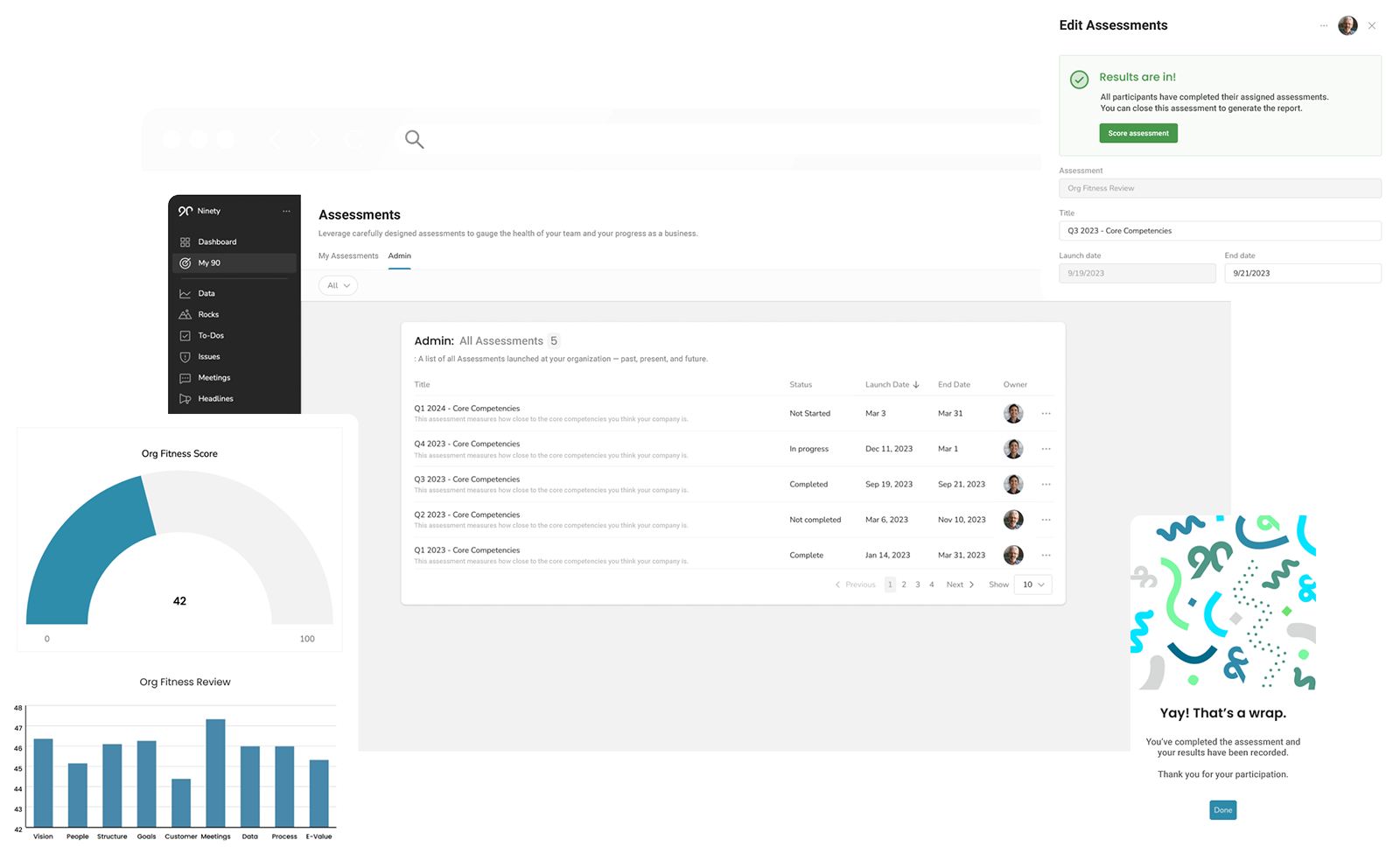Screen dimensions: 1400x868
Task: Open the Issues section
Action: point(208,356)
